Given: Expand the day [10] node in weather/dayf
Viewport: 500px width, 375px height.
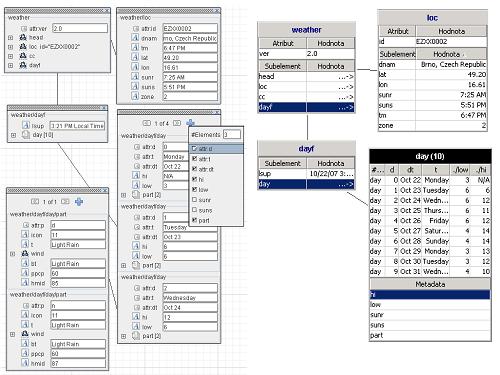Looking at the screenshot, I should (x=13, y=135).
